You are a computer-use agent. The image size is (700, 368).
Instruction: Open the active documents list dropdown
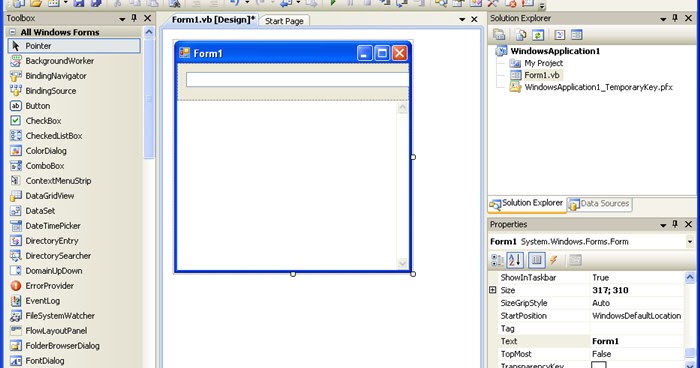(462, 20)
